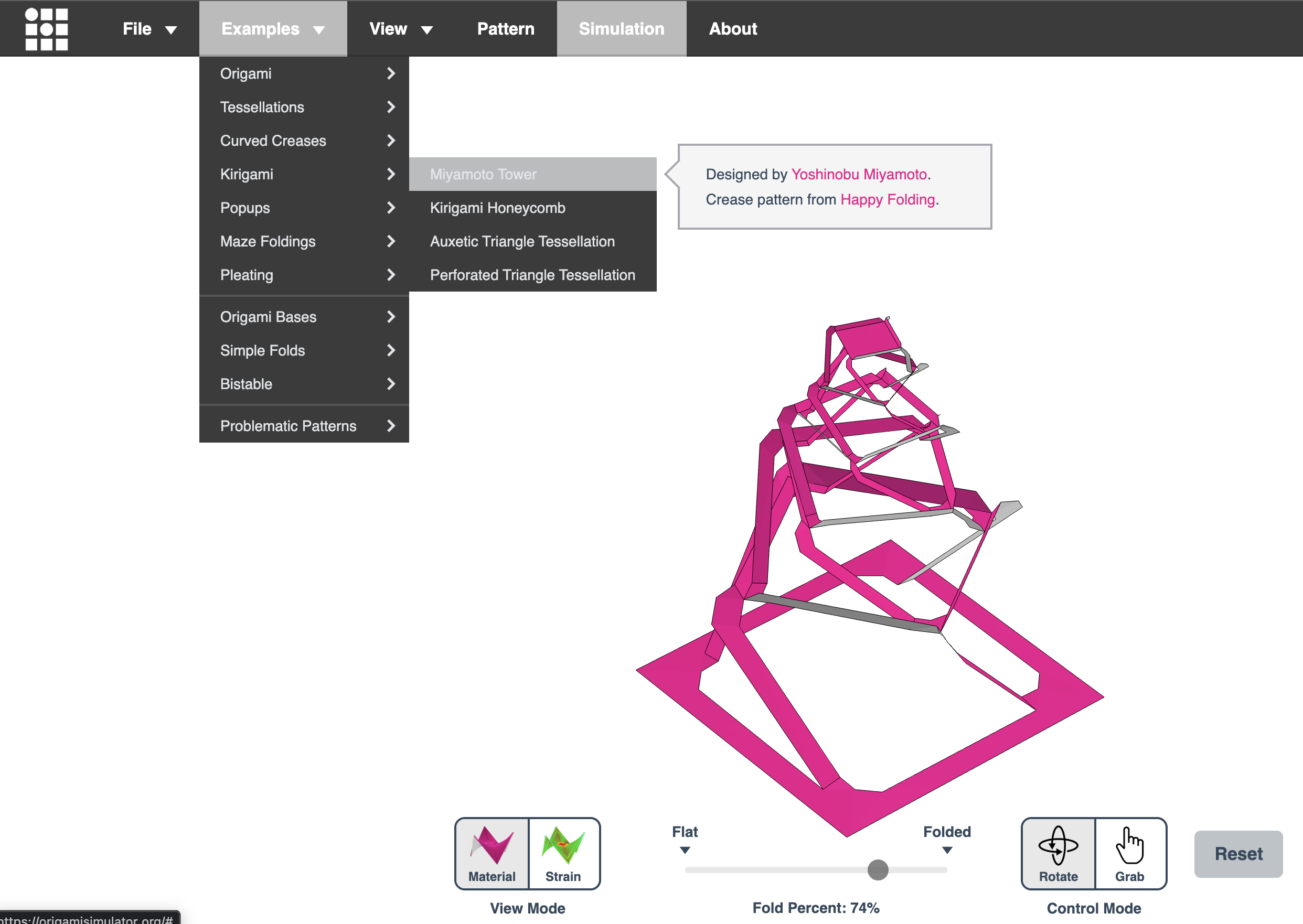Switch to Grab control mode
The height and width of the screenshot is (924, 1303).
(1129, 853)
